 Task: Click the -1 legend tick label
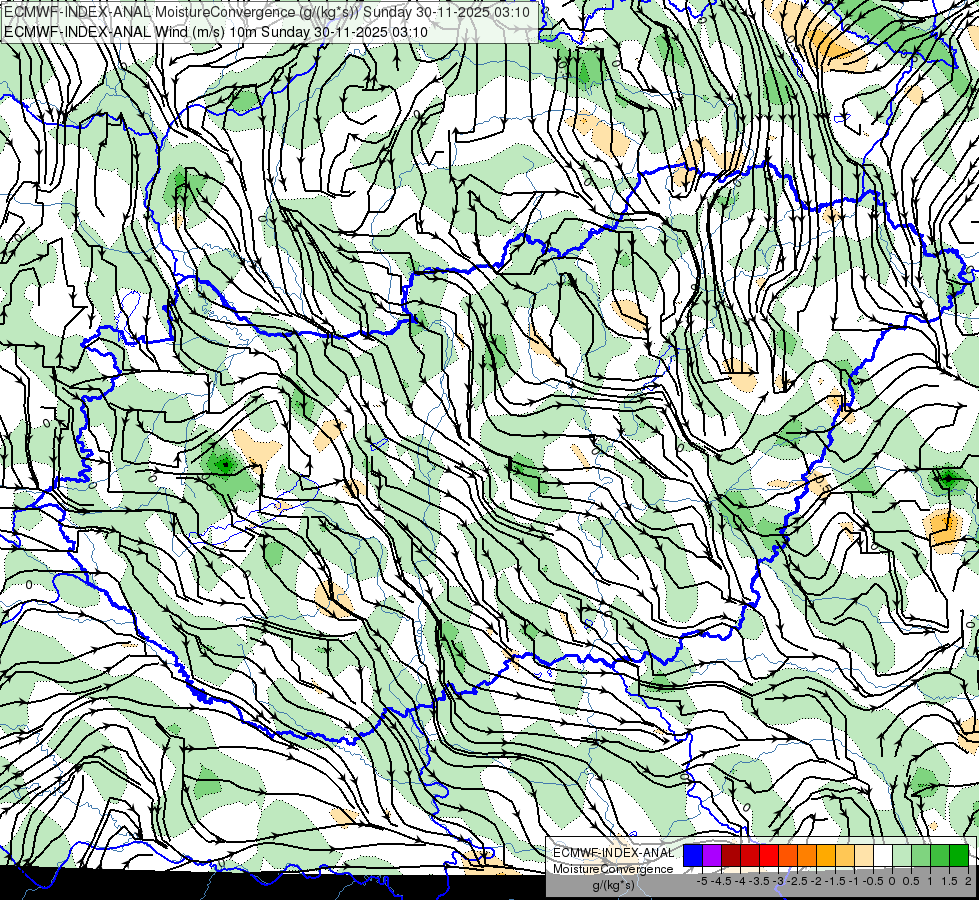854,881
